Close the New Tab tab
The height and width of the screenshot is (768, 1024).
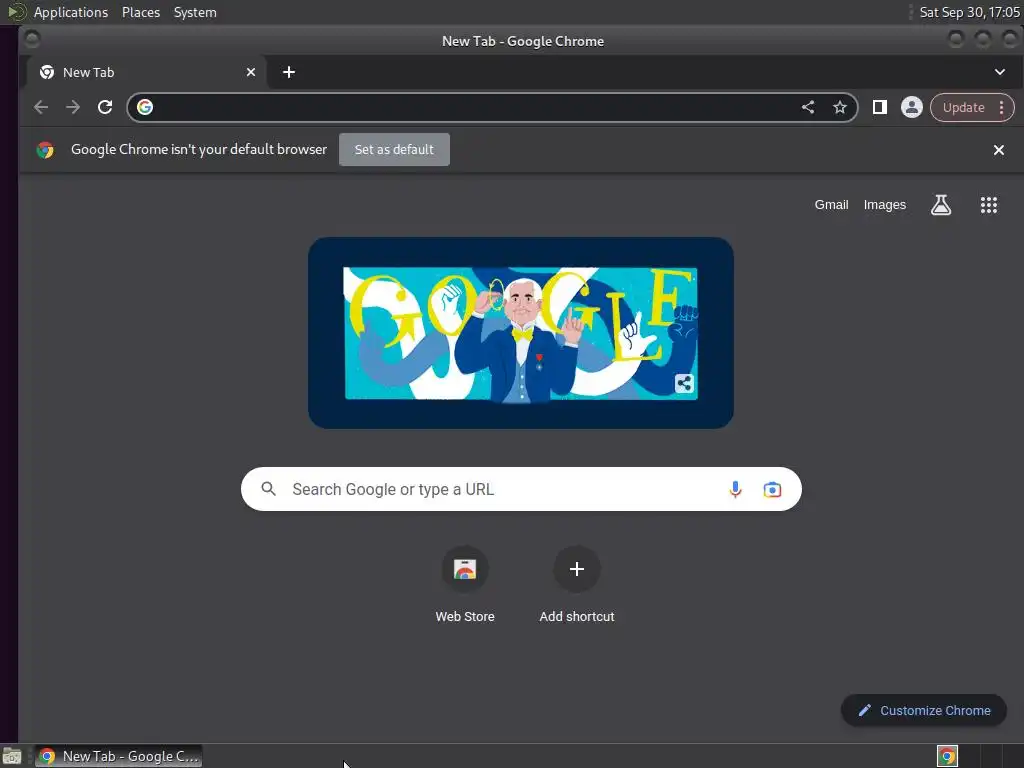(251, 72)
